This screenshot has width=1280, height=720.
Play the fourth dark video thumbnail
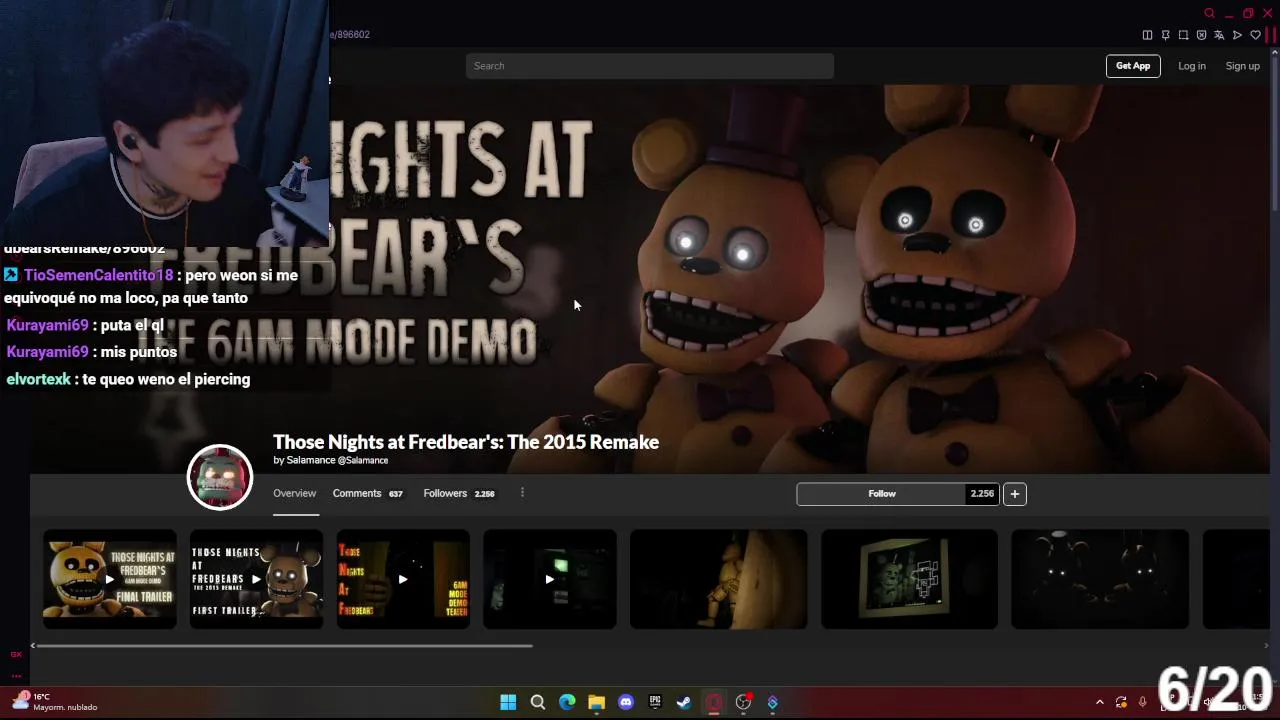click(x=550, y=579)
